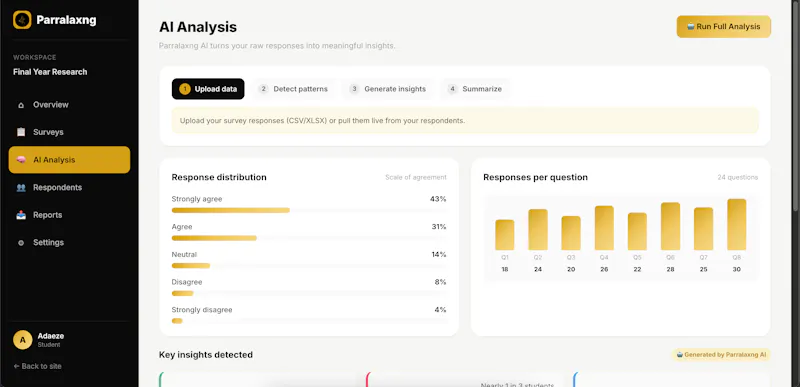This screenshot has width=800, height=387.
Task: Click the Q2 bar in chart
Action: [538, 229]
